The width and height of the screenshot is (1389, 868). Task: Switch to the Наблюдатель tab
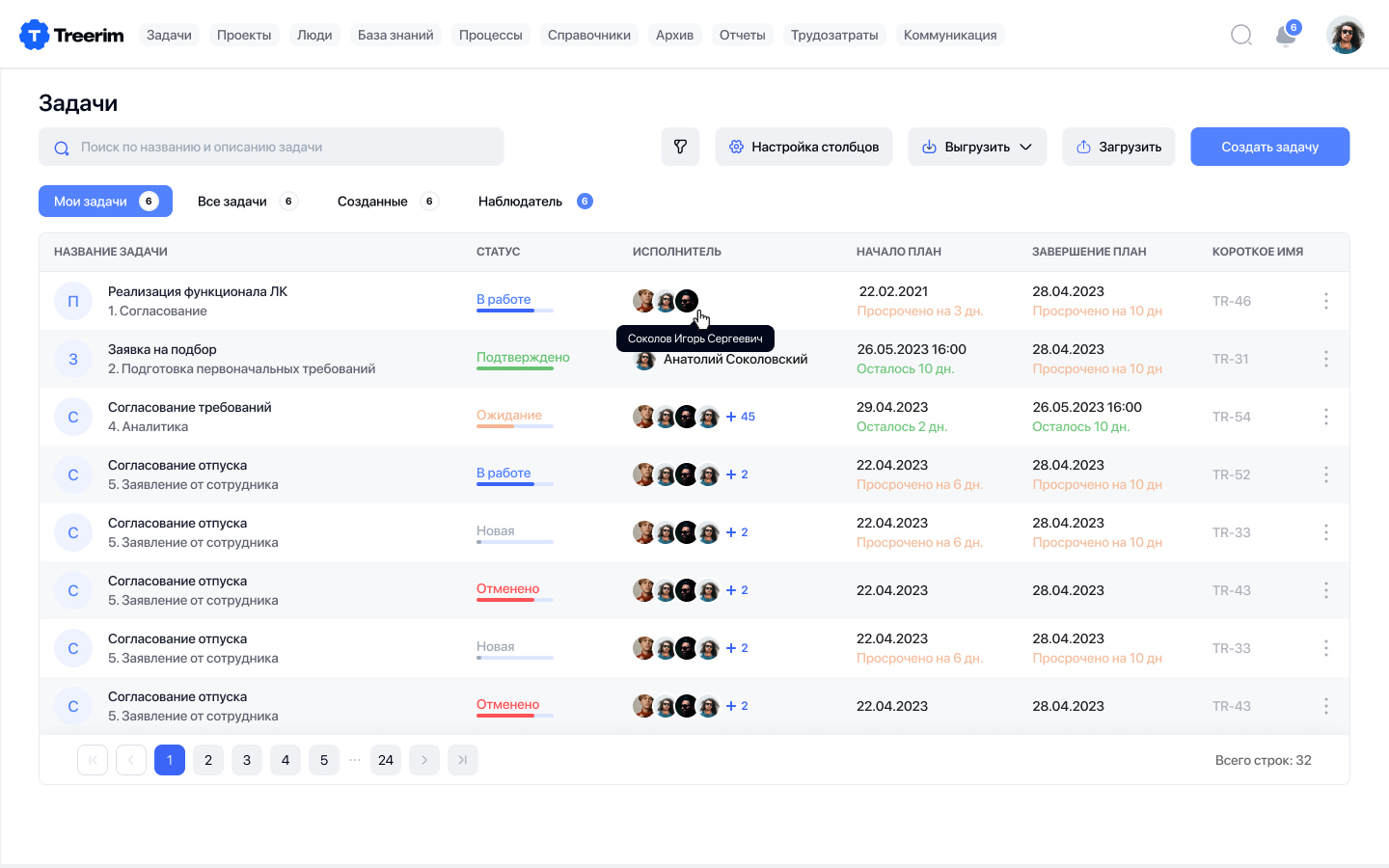(x=520, y=202)
